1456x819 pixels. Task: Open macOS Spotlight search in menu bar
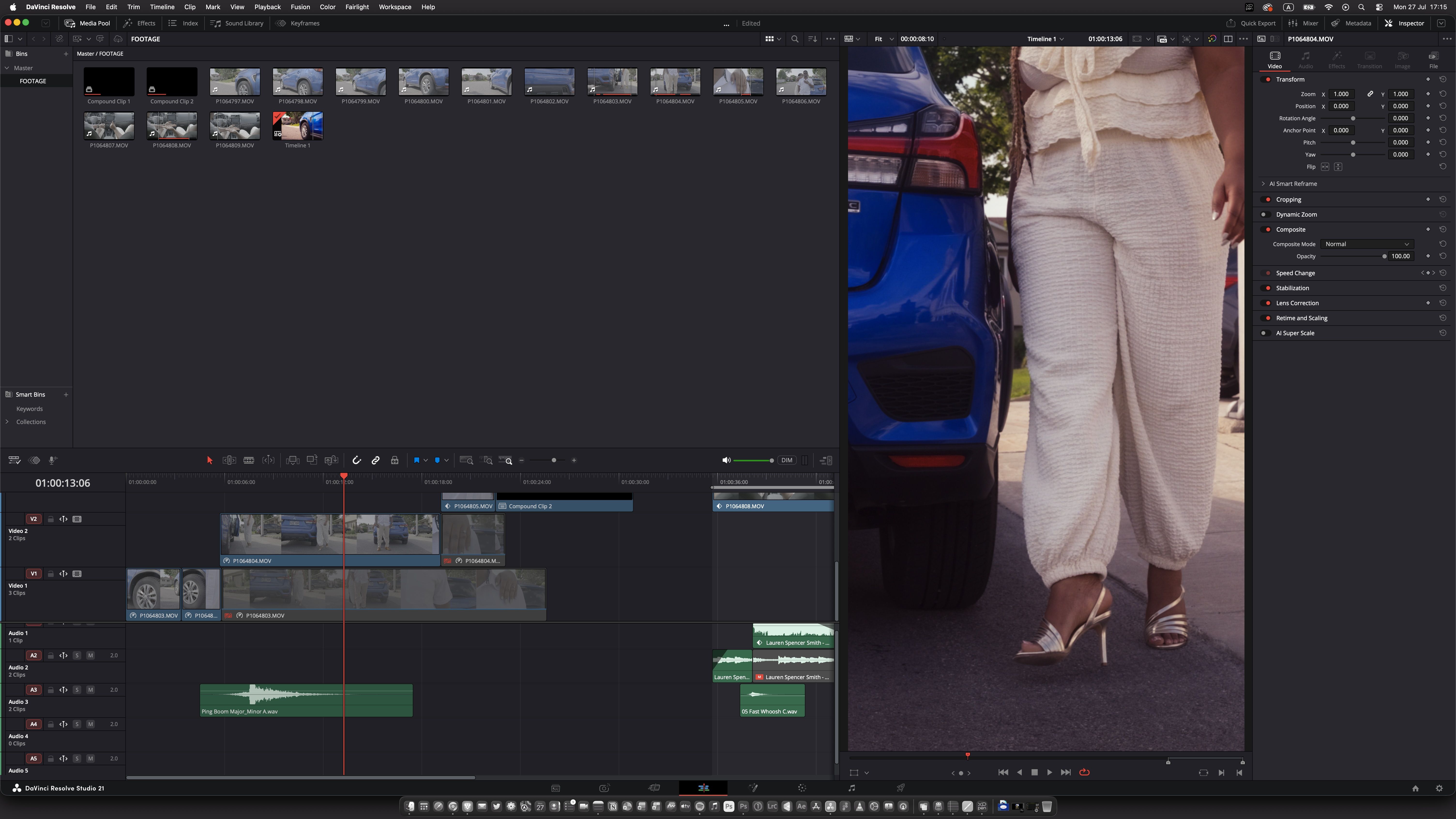1362,7
